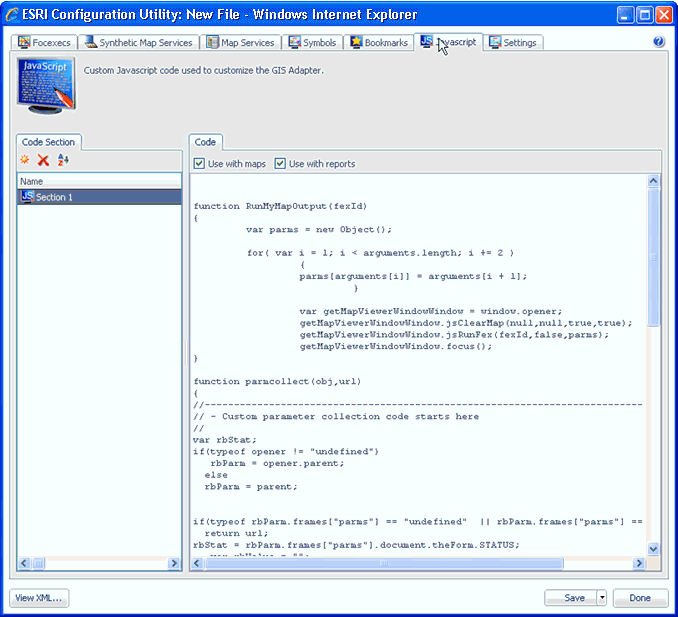Viewport: 678px width, 617px height.
Task: Click the Focexecs tab icon
Action: 24,42
